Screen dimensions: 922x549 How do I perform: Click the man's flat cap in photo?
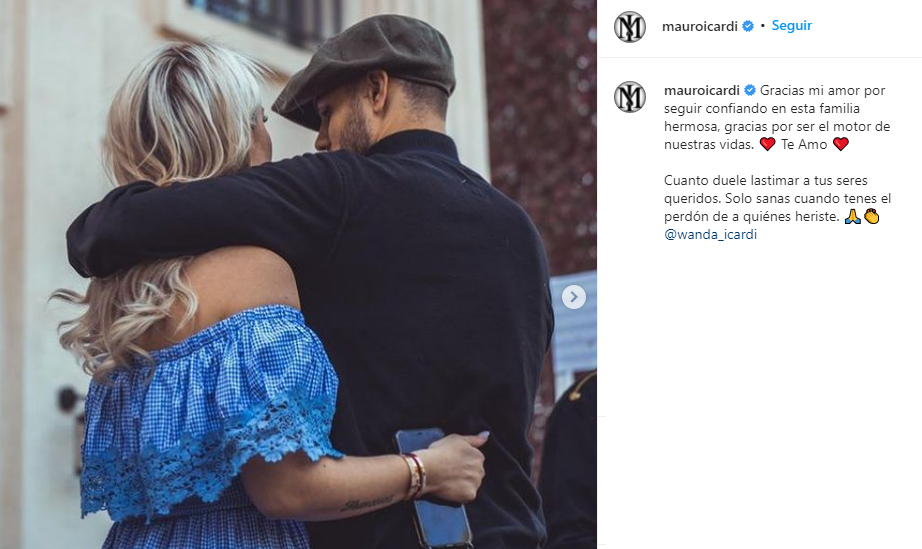tap(365, 69)
